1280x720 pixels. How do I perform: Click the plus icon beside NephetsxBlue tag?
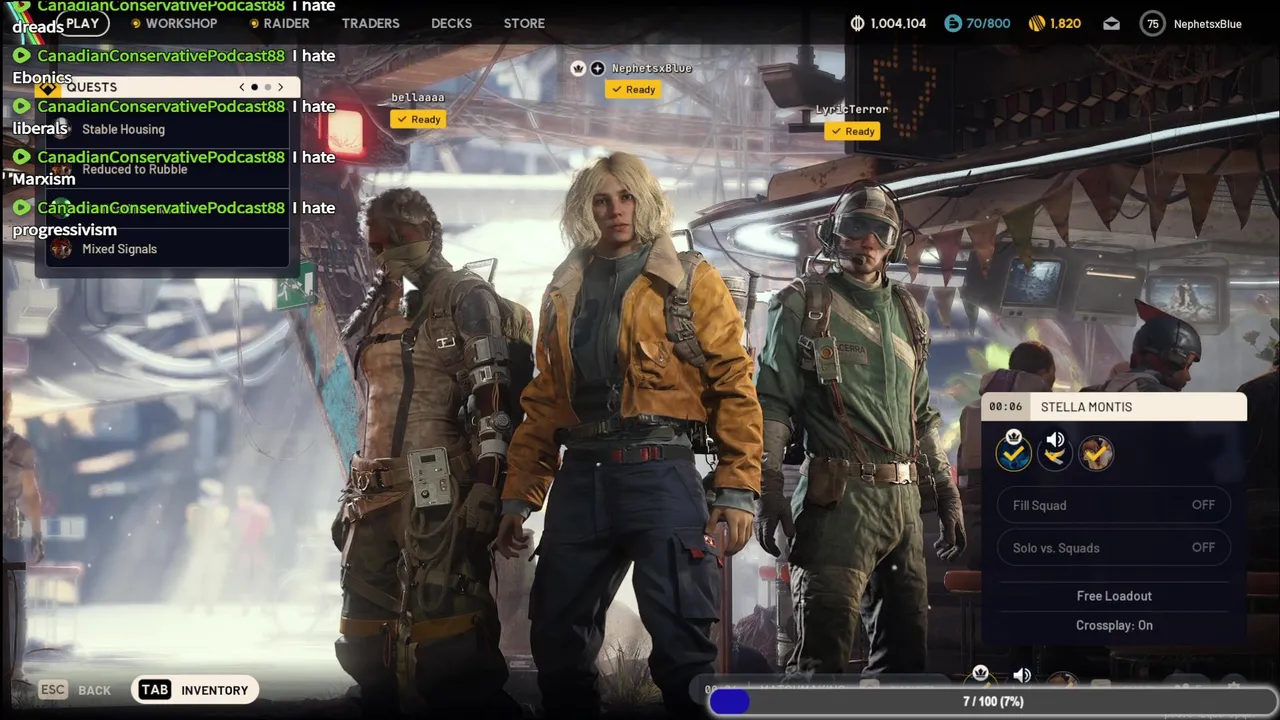[597, 68]
